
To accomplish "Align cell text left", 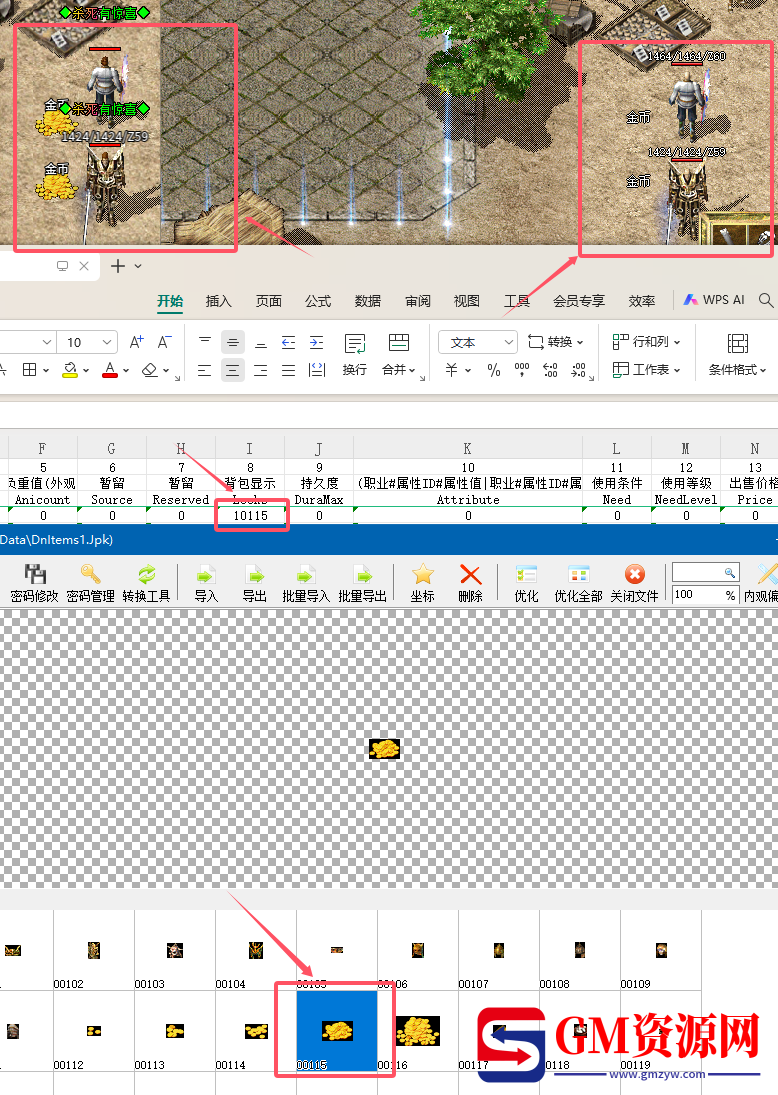I will (205, 370).
